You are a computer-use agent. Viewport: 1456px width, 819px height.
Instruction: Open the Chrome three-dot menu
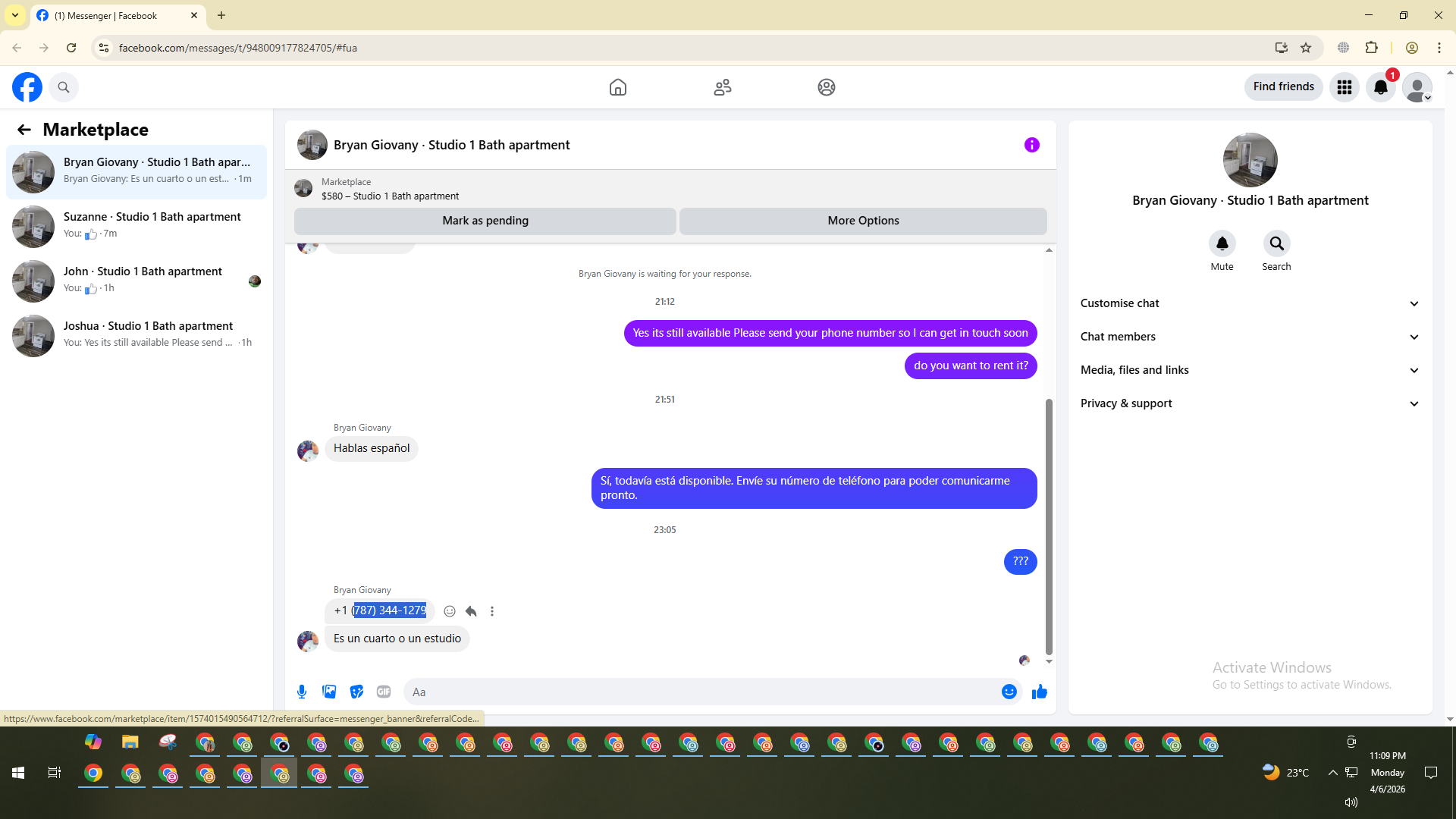tap(1439, 48)
